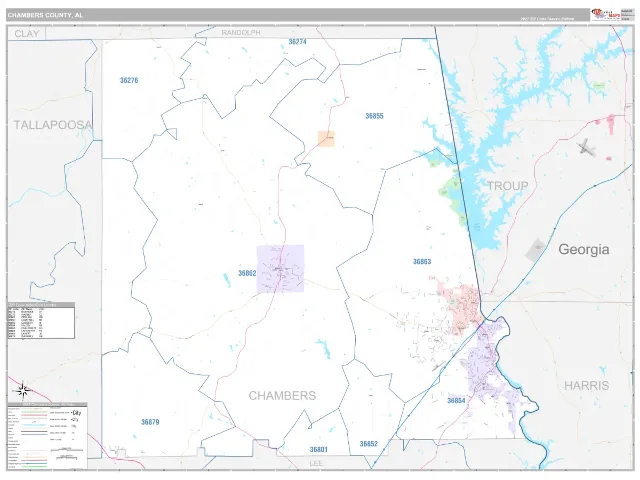640x480 pixels.
Task: Click ZIP code label 36801
Action: point(318,449)
